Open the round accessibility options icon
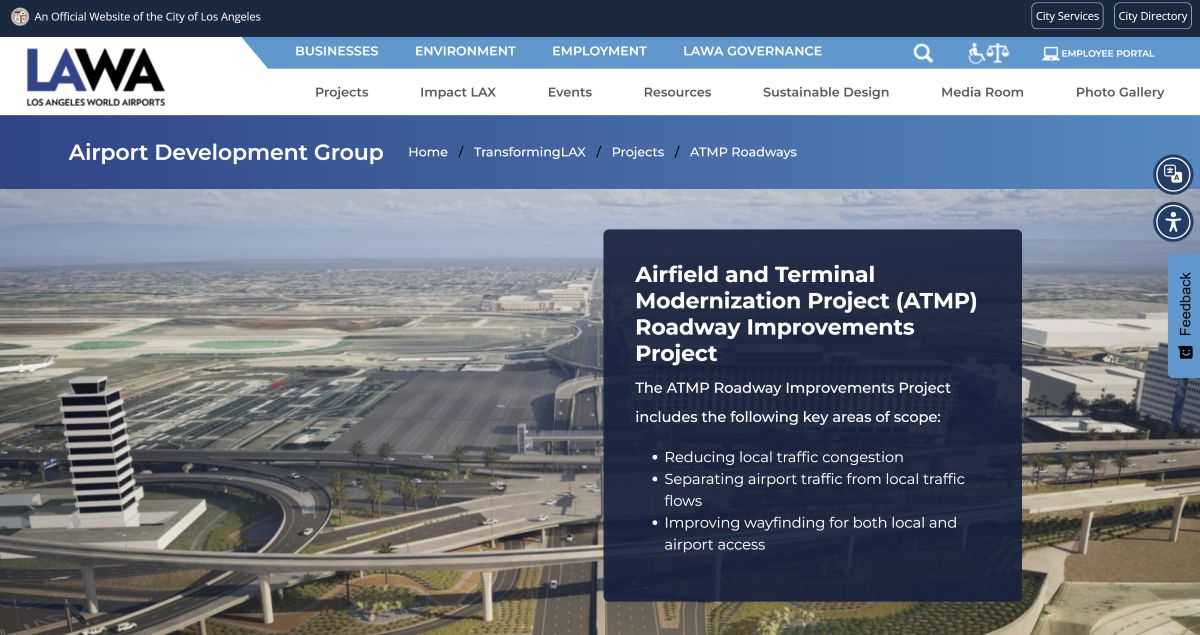The image size is (1200, 635). (1173, 222)
